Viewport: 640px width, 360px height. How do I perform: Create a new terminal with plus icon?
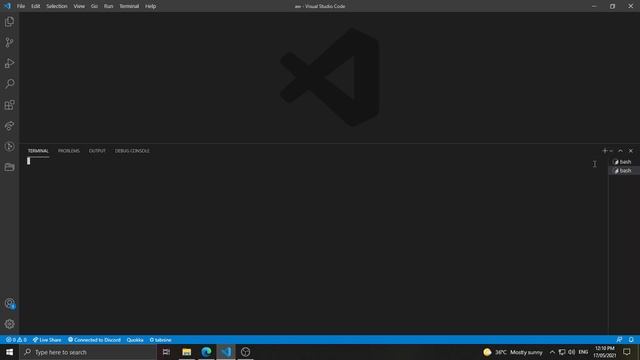click(605, 151)
